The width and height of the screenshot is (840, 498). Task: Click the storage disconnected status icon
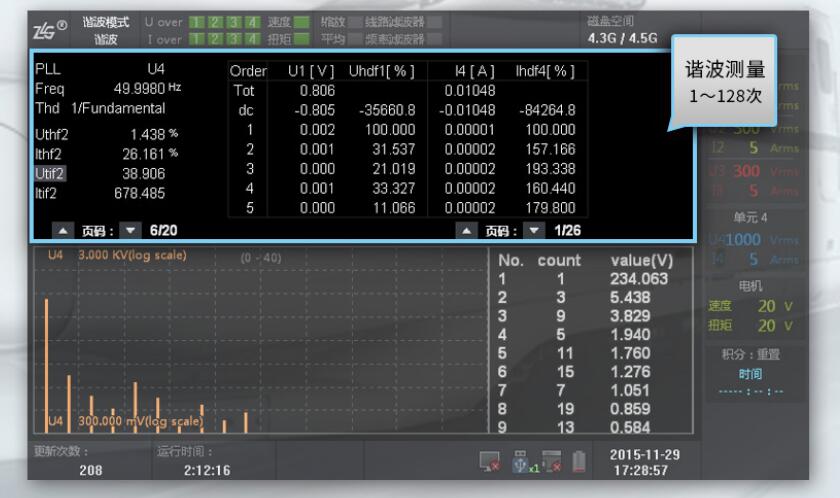[x=551, y=461]
